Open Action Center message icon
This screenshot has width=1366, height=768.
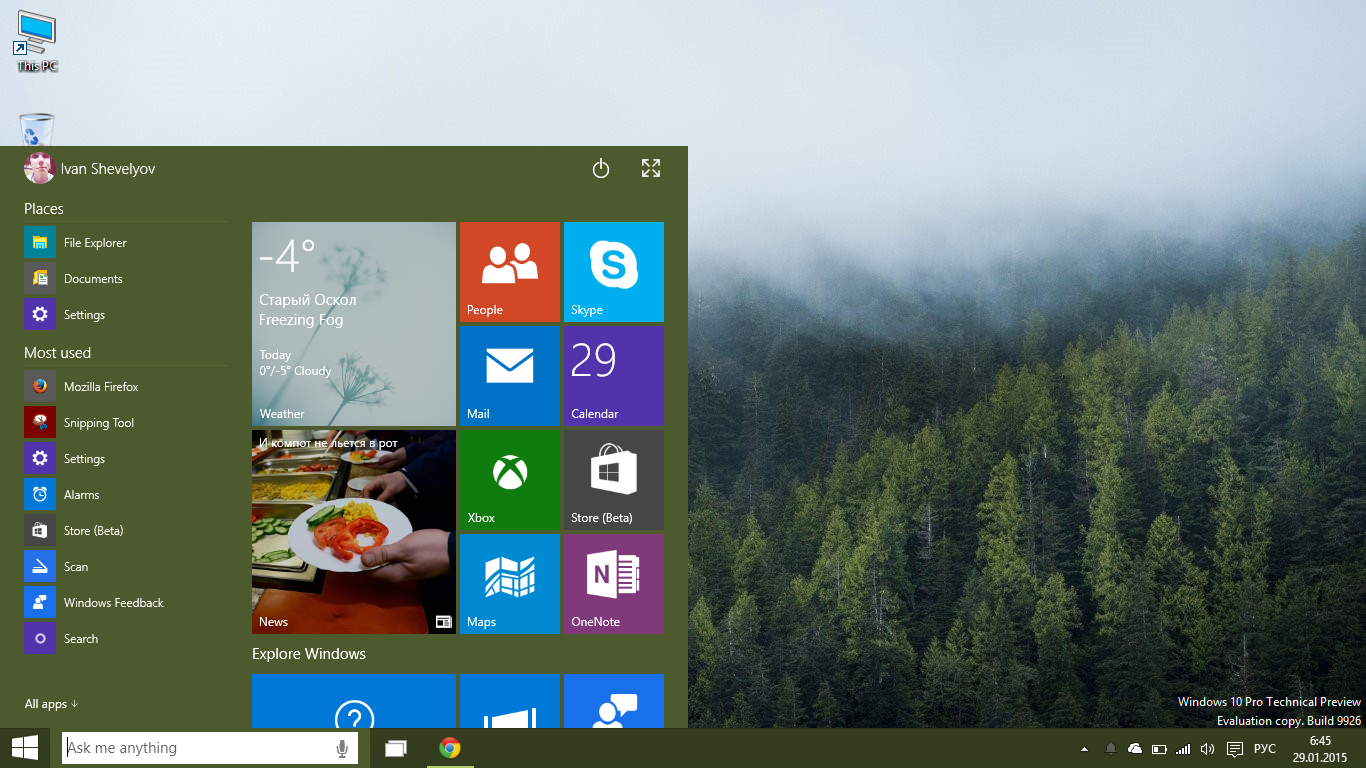tap(1235, 749)
